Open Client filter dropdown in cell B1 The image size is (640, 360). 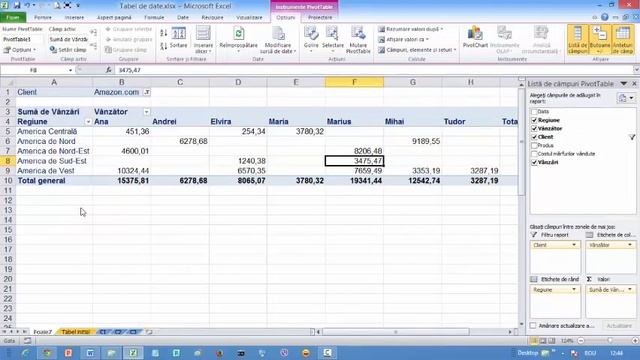(147, 93)
